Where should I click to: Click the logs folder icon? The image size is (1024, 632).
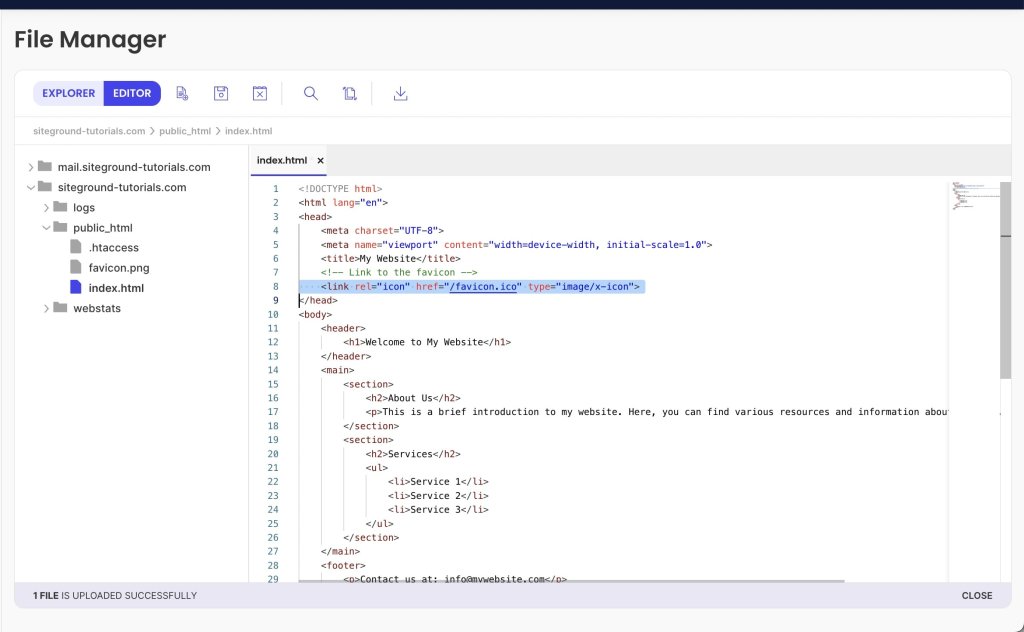[x=60, y=206]
